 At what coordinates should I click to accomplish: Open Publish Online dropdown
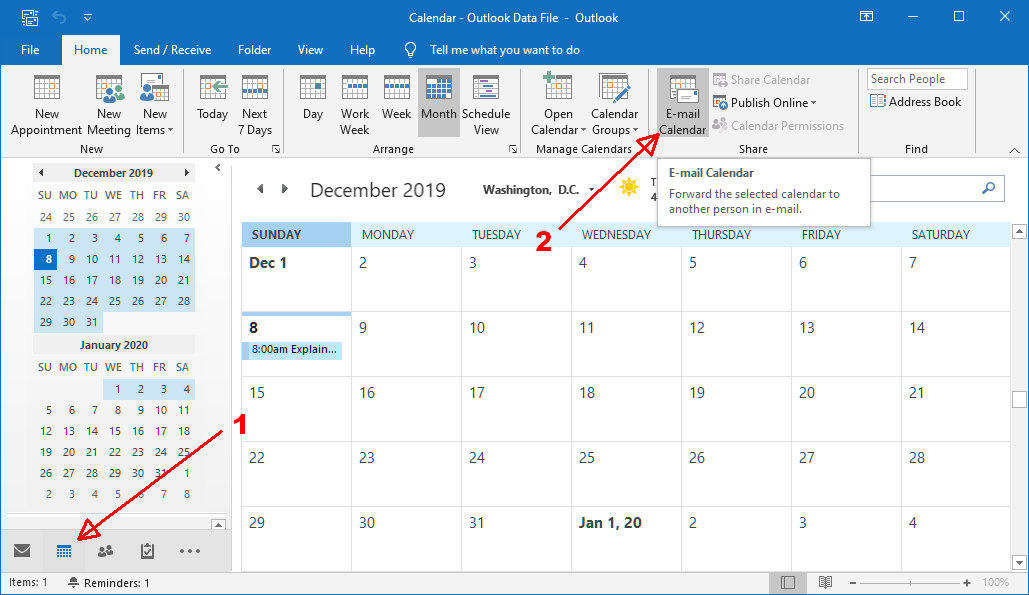coord(765,103)
